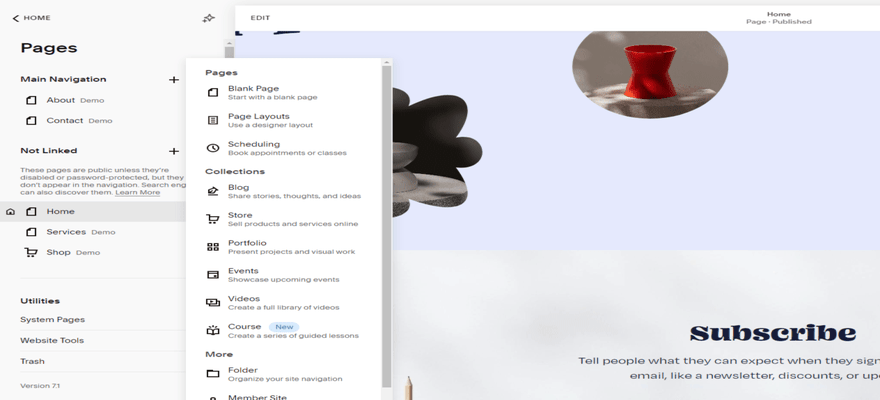
Task: Click the sparkle icon above Pages panel
Action: tap(208, 18)
